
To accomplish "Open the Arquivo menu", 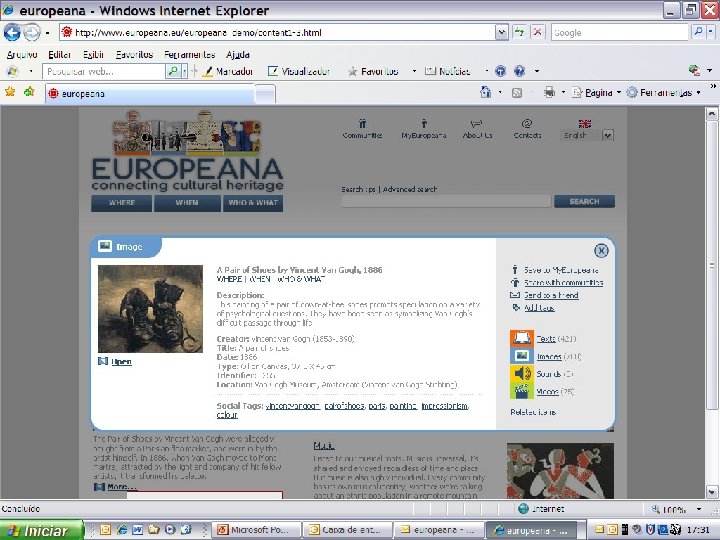I will coord(22,55).
